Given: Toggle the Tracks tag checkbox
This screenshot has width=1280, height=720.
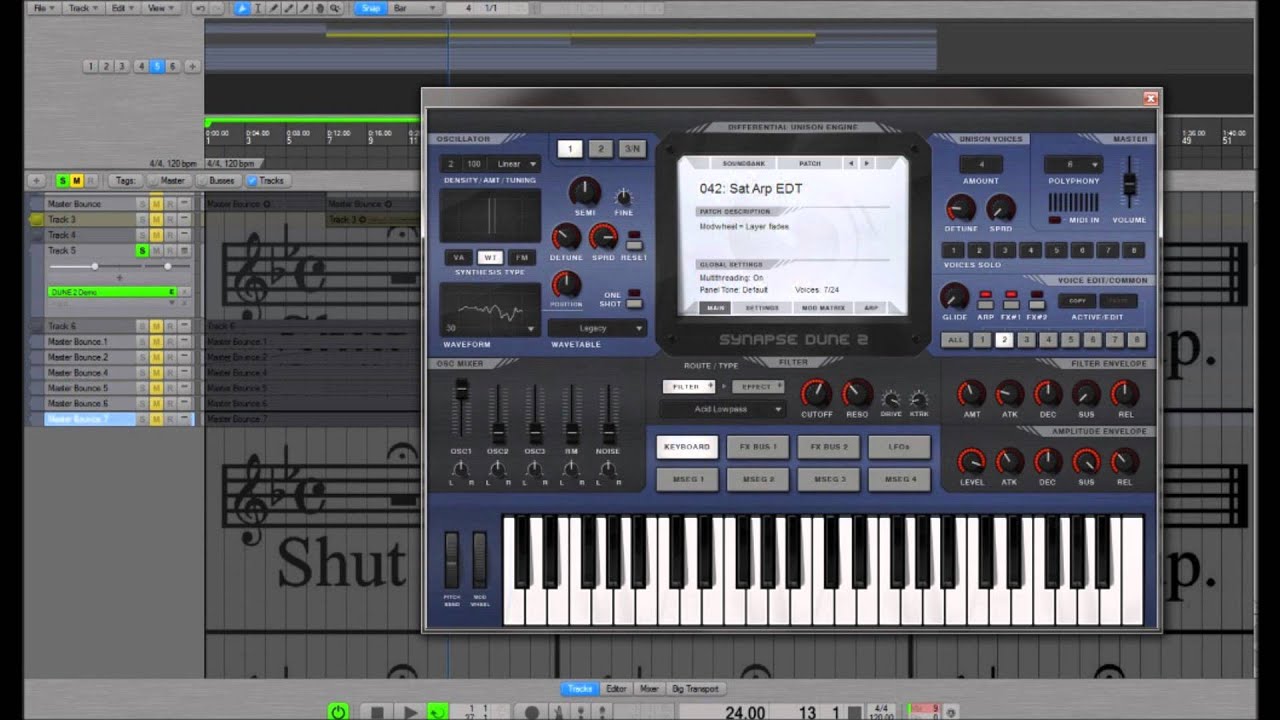Looking at the screenshot, I should pos(252,181).
